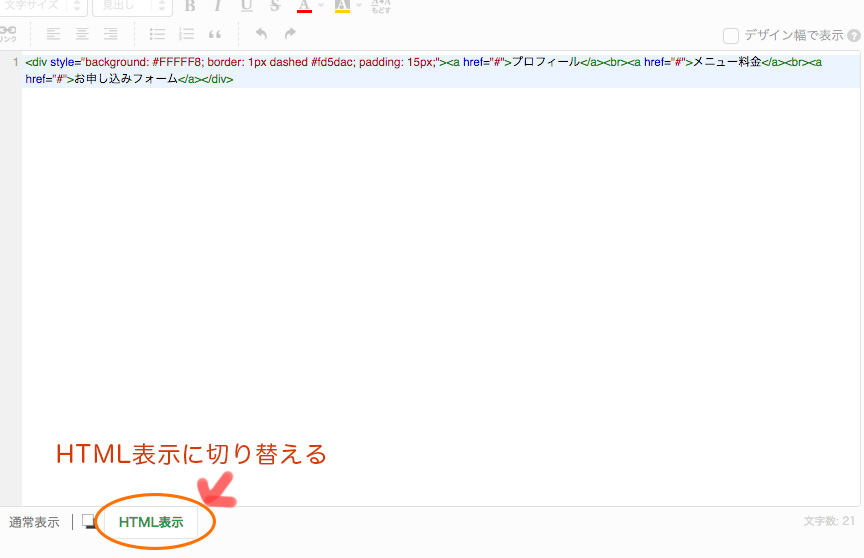Open the 見出し heading dropdown
This screenshot has height=558, width=864.
tap(132, 7)
